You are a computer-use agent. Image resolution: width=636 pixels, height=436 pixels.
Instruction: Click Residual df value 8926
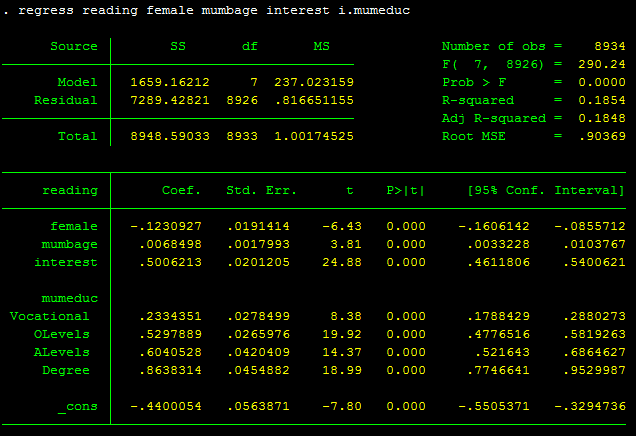tap(242, 100)
